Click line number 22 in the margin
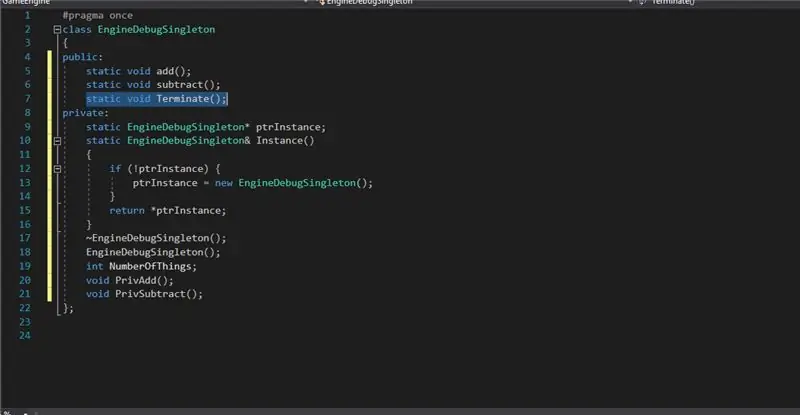Viewport: 800px width, 415px height. coord(24,308)
